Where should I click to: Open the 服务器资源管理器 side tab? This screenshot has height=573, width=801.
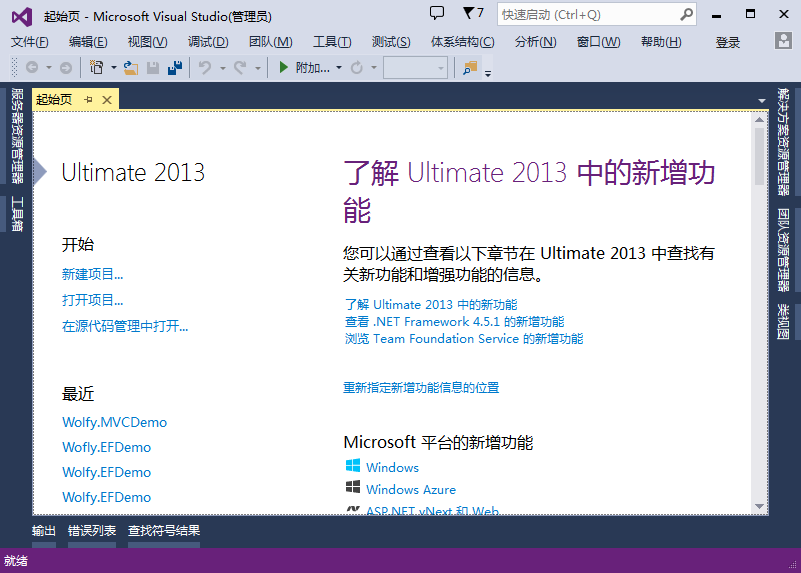[17, 136]
